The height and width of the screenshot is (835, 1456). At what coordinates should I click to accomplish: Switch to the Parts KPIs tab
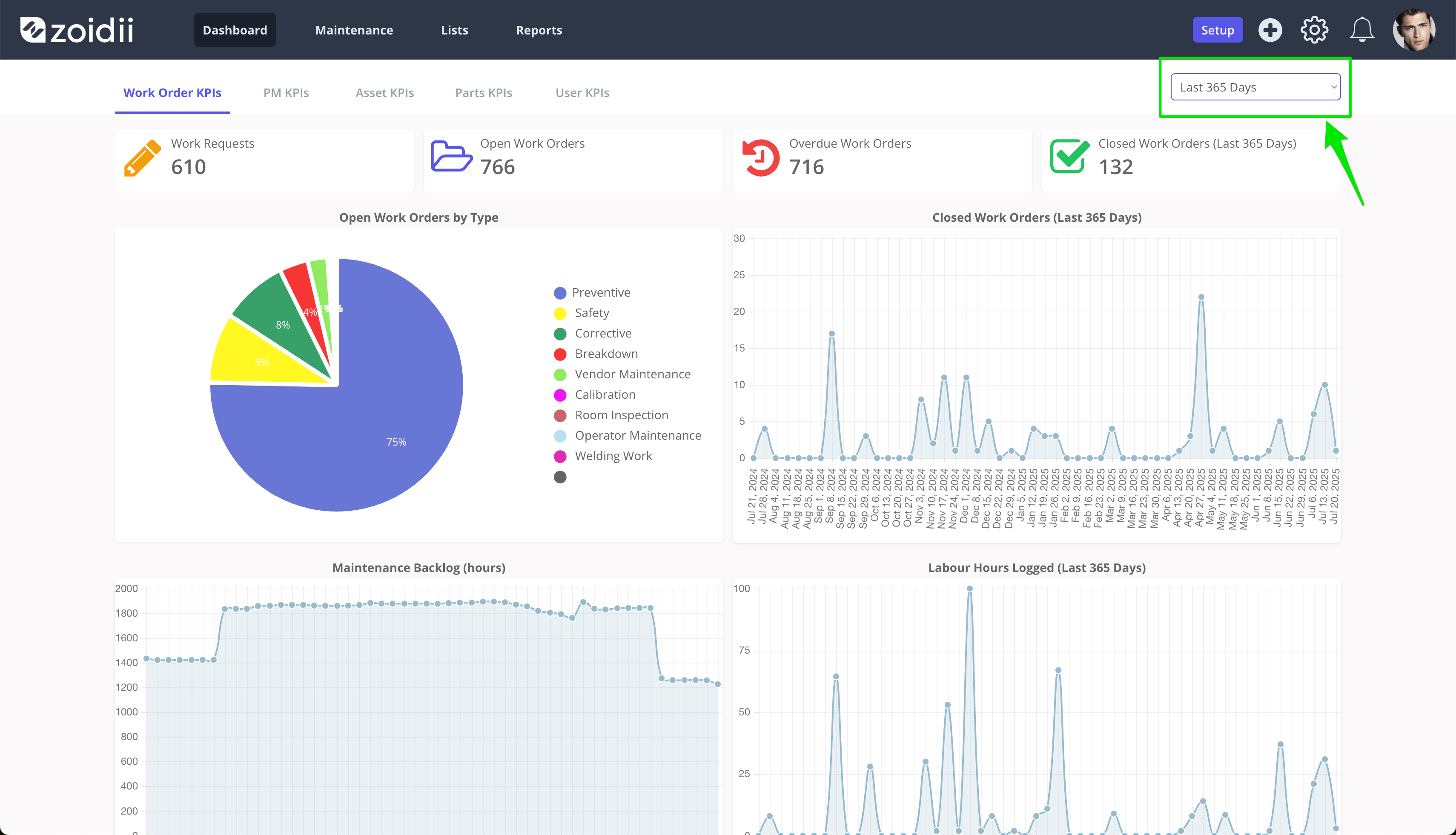click(483, 93)
